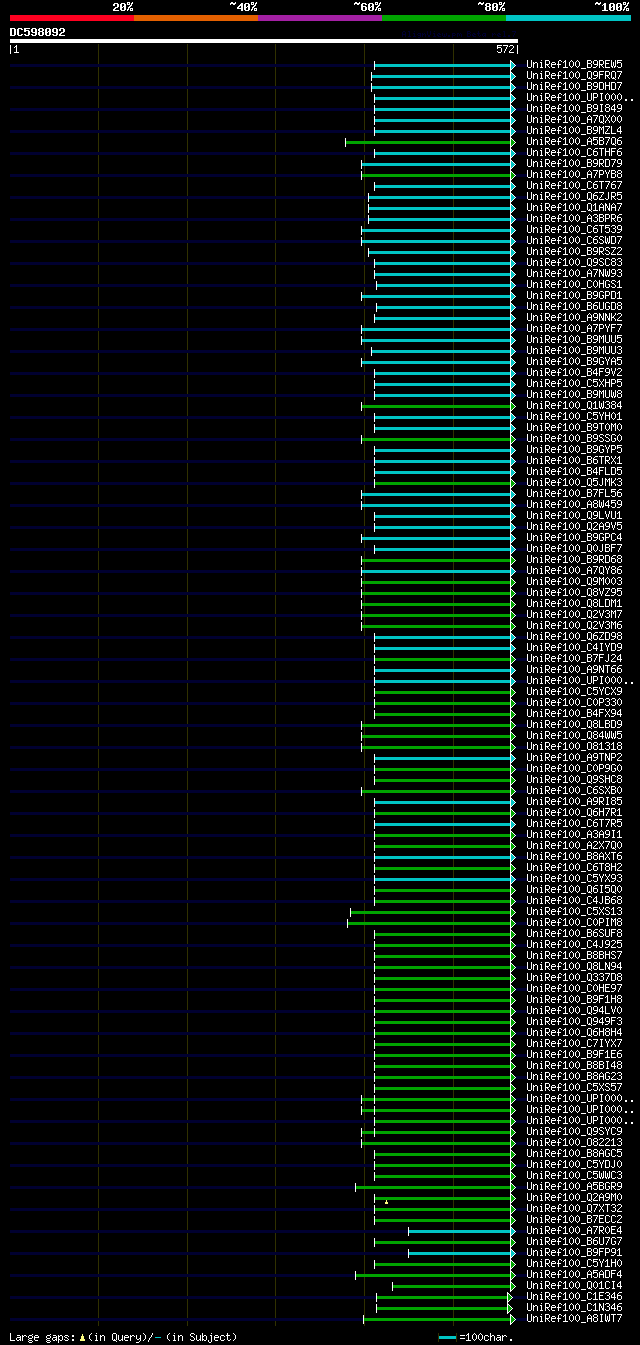The width and height of the screenshot is (640, 1345).
Task: Open hit UniRef100_C0P330
Action: (574, 702)
